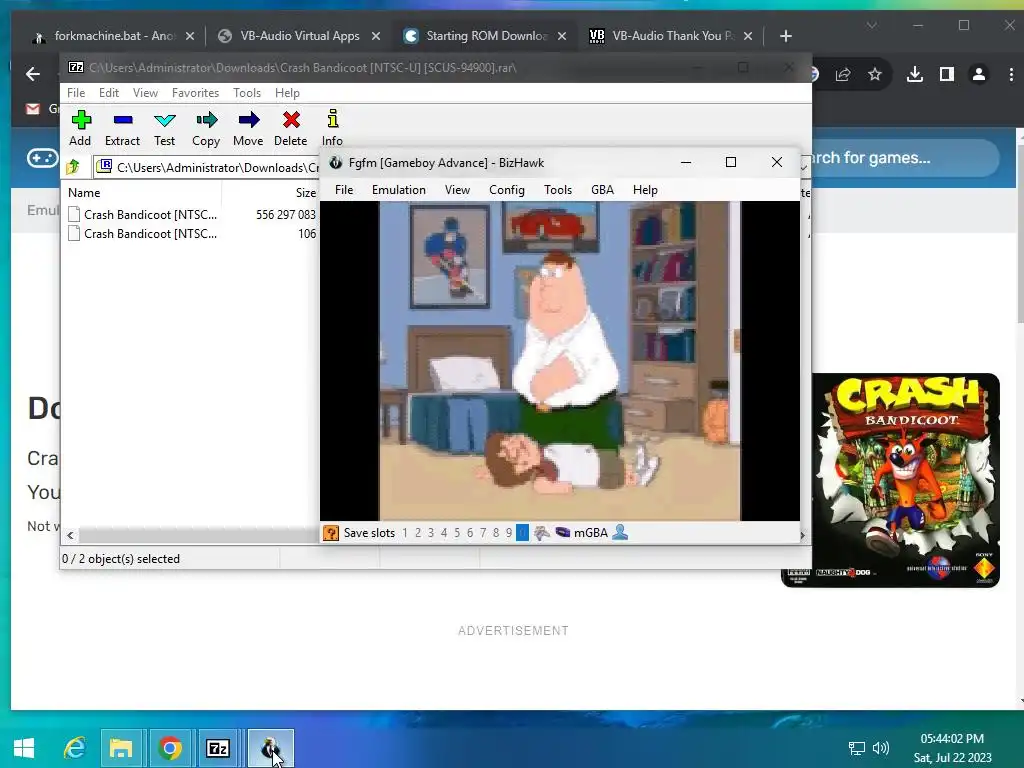
Task: Close the Starting ROM Download tab
Action: (562, 36)
